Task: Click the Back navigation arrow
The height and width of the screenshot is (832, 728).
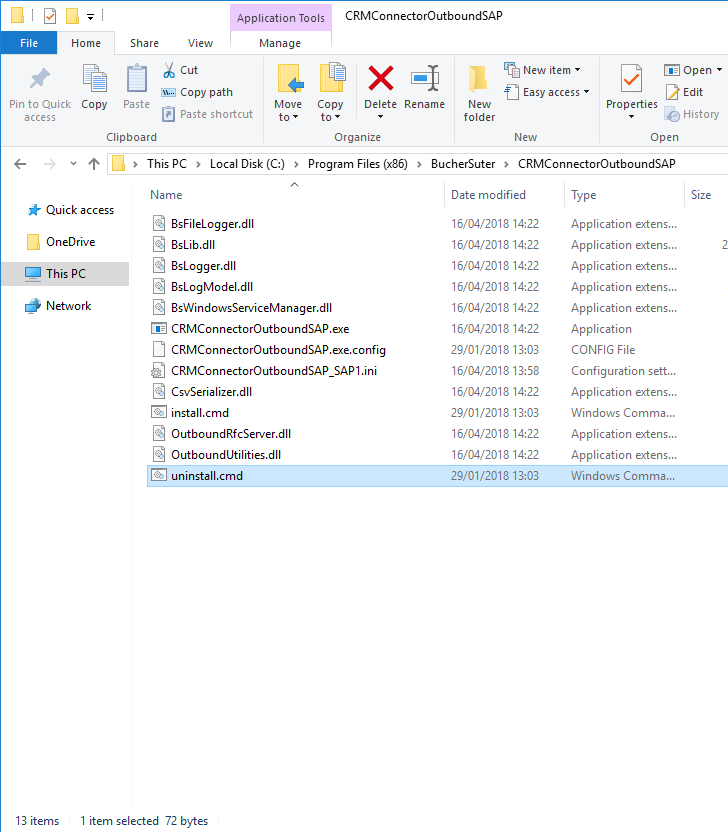Action: click(x=20, y=164)
